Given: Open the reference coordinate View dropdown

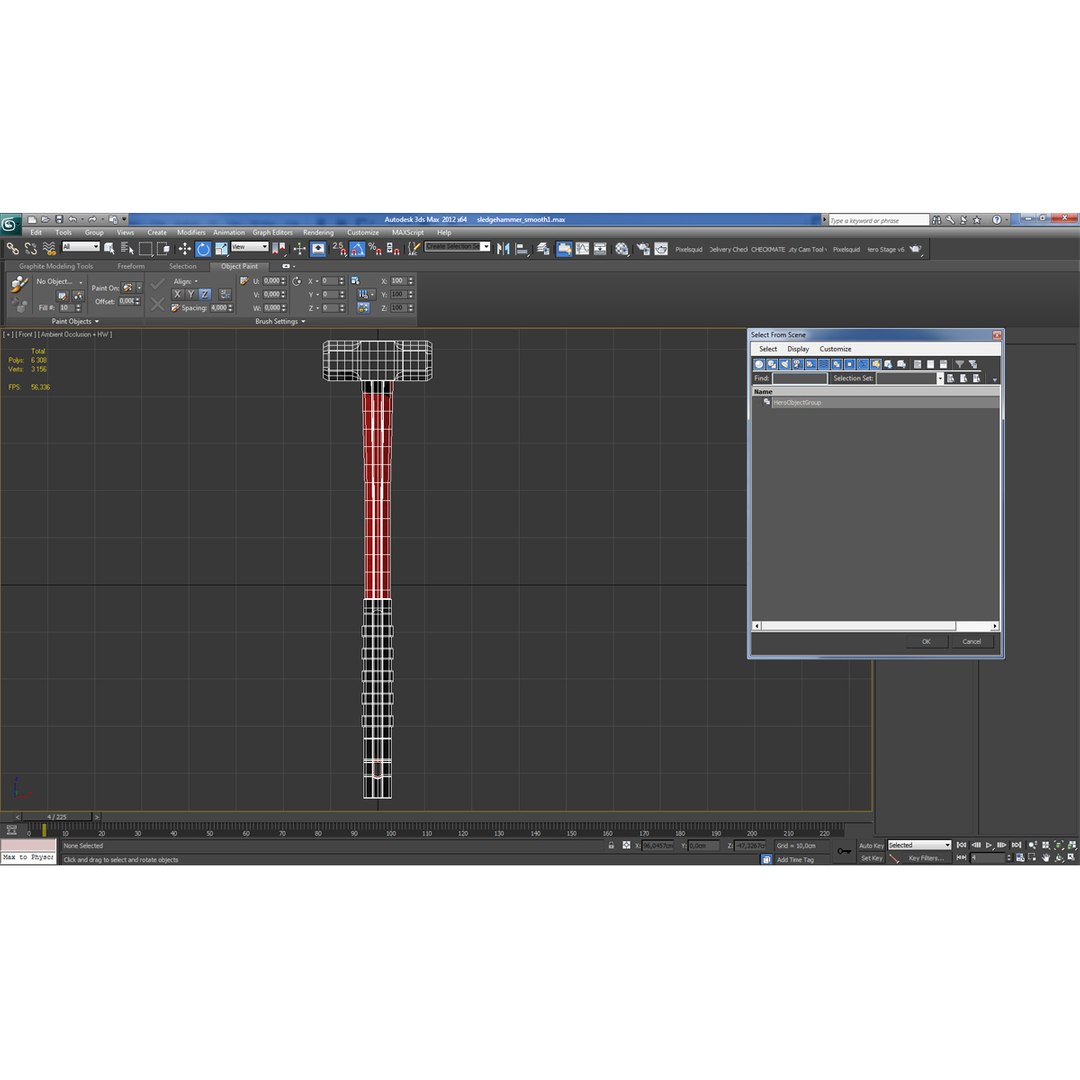Looking at the screenshot, I should (x=249, y=247).
